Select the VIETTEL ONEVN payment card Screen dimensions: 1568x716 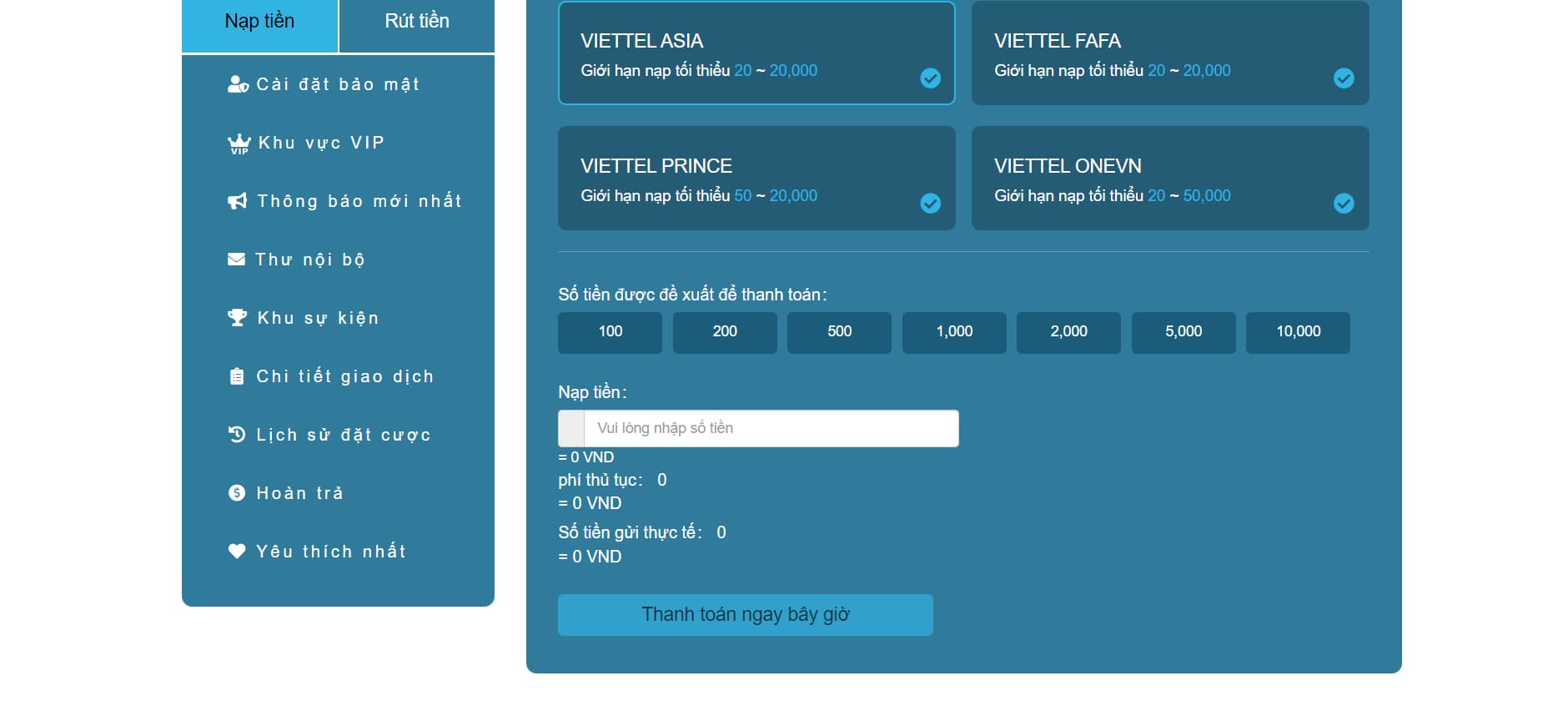click(x=1170, y=178)
